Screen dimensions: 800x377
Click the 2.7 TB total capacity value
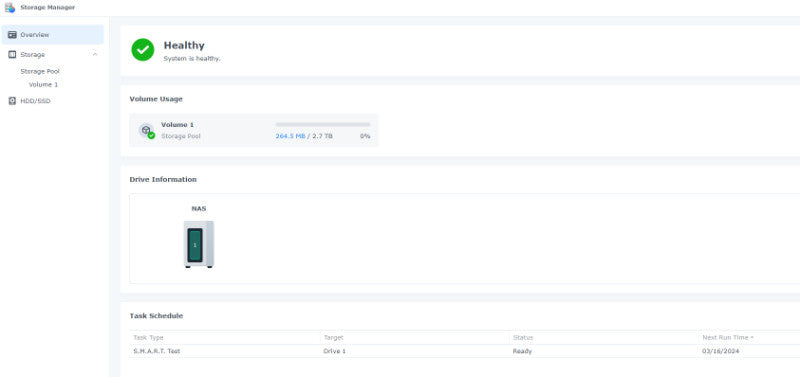coord(322,136)
